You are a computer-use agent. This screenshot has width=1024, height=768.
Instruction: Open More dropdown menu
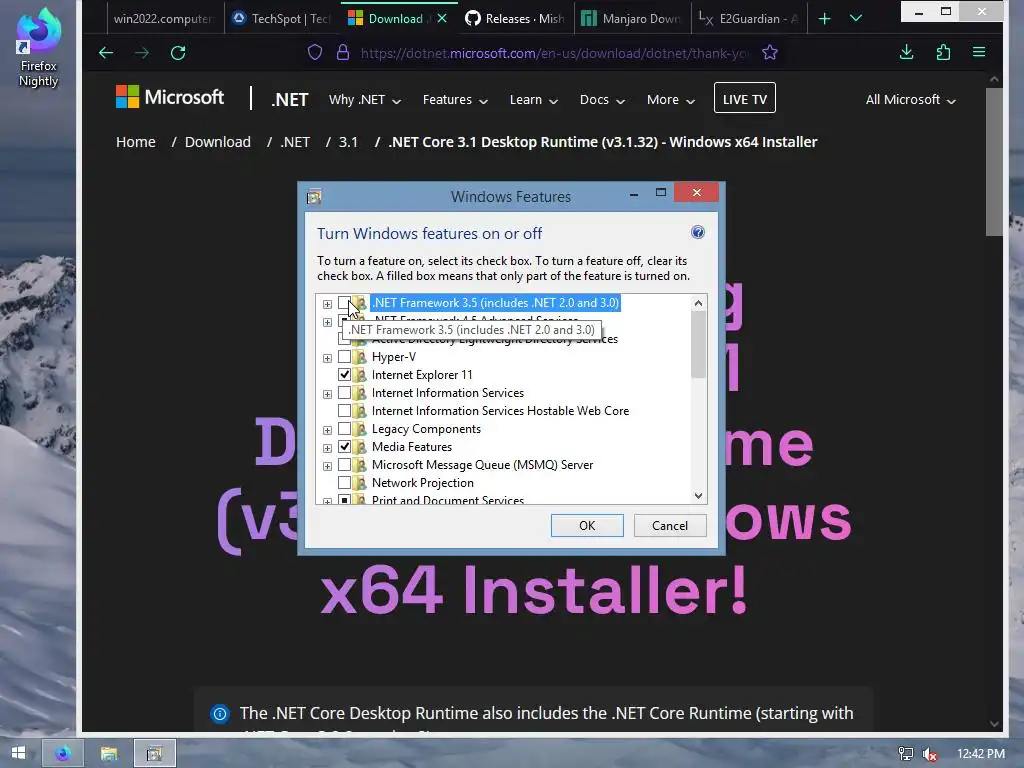[671, 100]
